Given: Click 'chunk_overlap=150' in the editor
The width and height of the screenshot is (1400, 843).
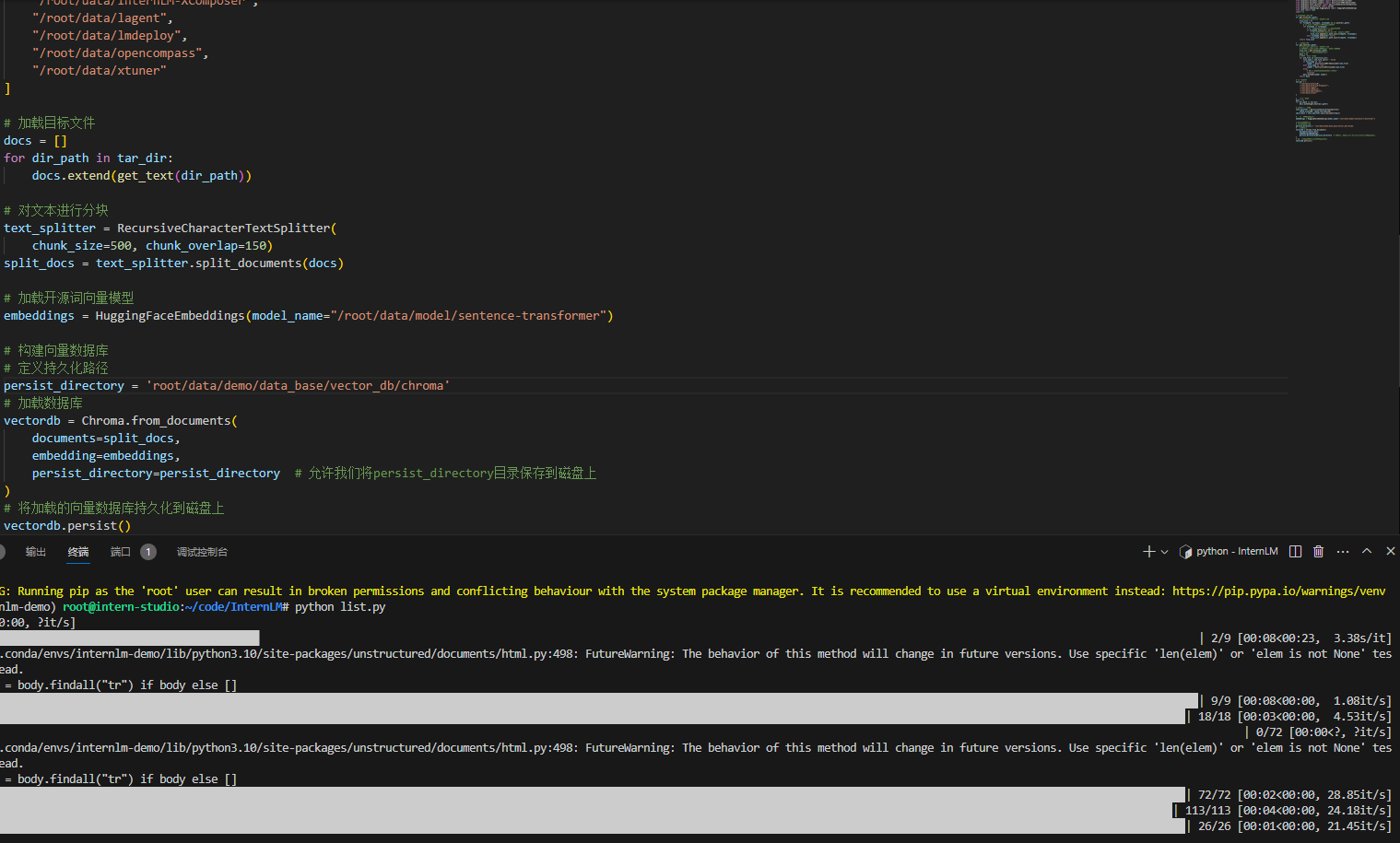Looking at the screenshot, I should [x=206, y=245].
